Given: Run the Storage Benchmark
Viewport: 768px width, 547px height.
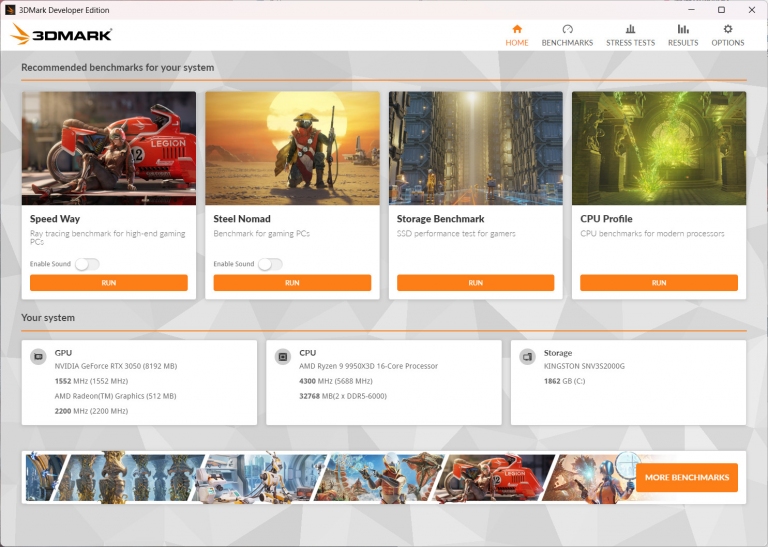Looking at the screenshot, I should click(x=476, y=283).
